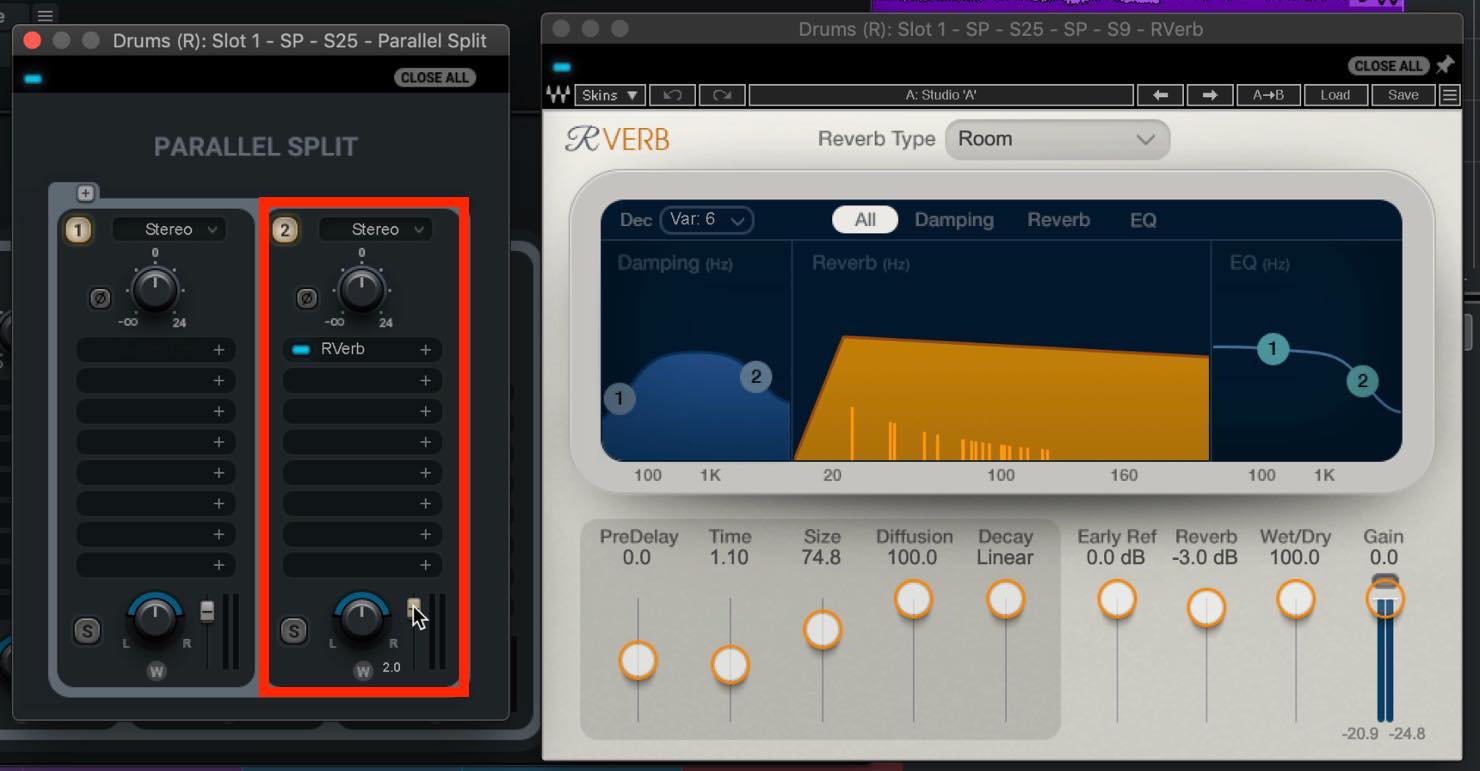The width and height of the screenshot is (1480, 771).
Task: Load previous preset with left arrow
Action: click(1160, 95)
